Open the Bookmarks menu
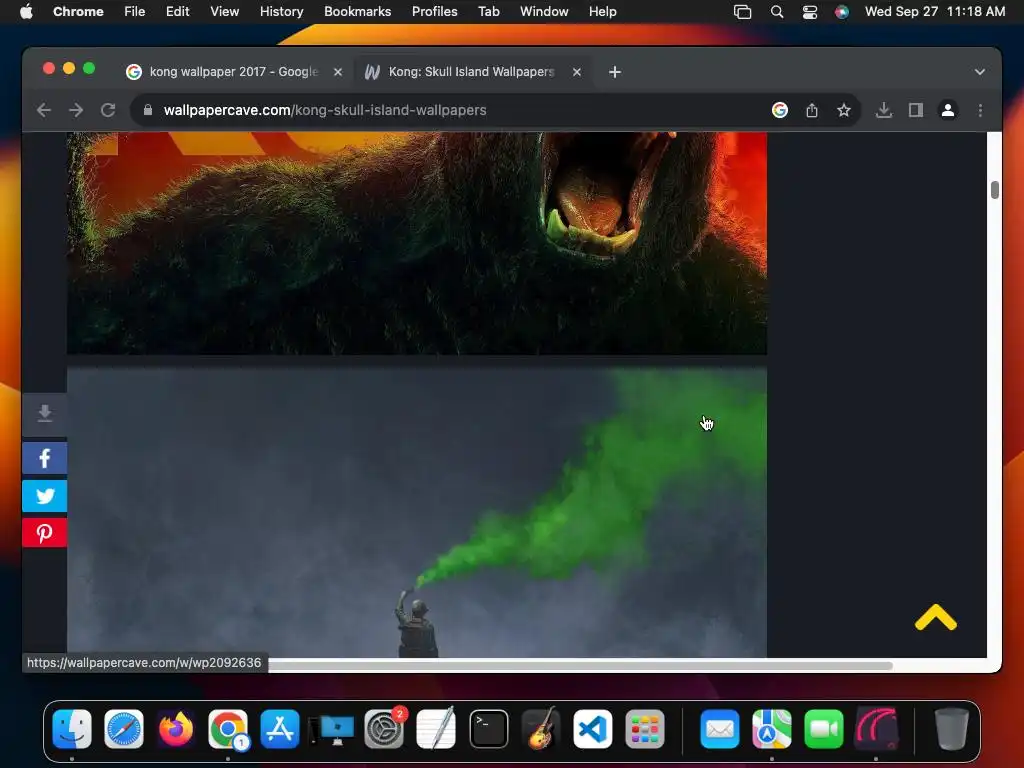 [357, 12]
